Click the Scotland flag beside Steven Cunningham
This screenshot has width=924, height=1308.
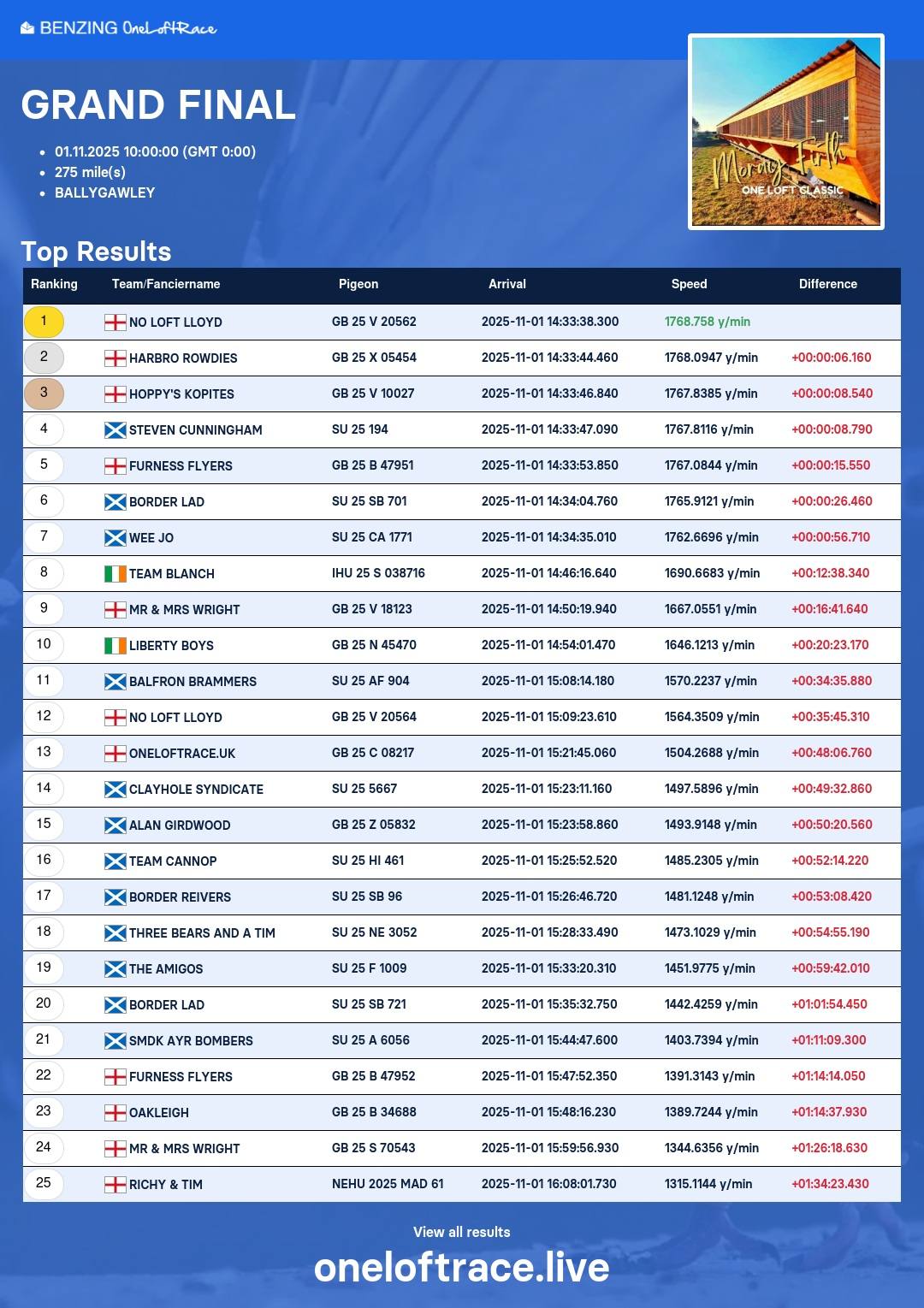(115, 430)
